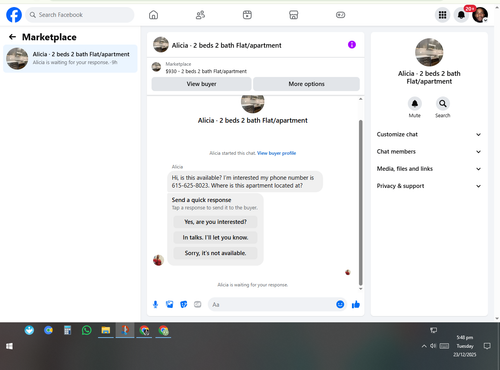Click the chat conversation scrollbar

[360, 203]
